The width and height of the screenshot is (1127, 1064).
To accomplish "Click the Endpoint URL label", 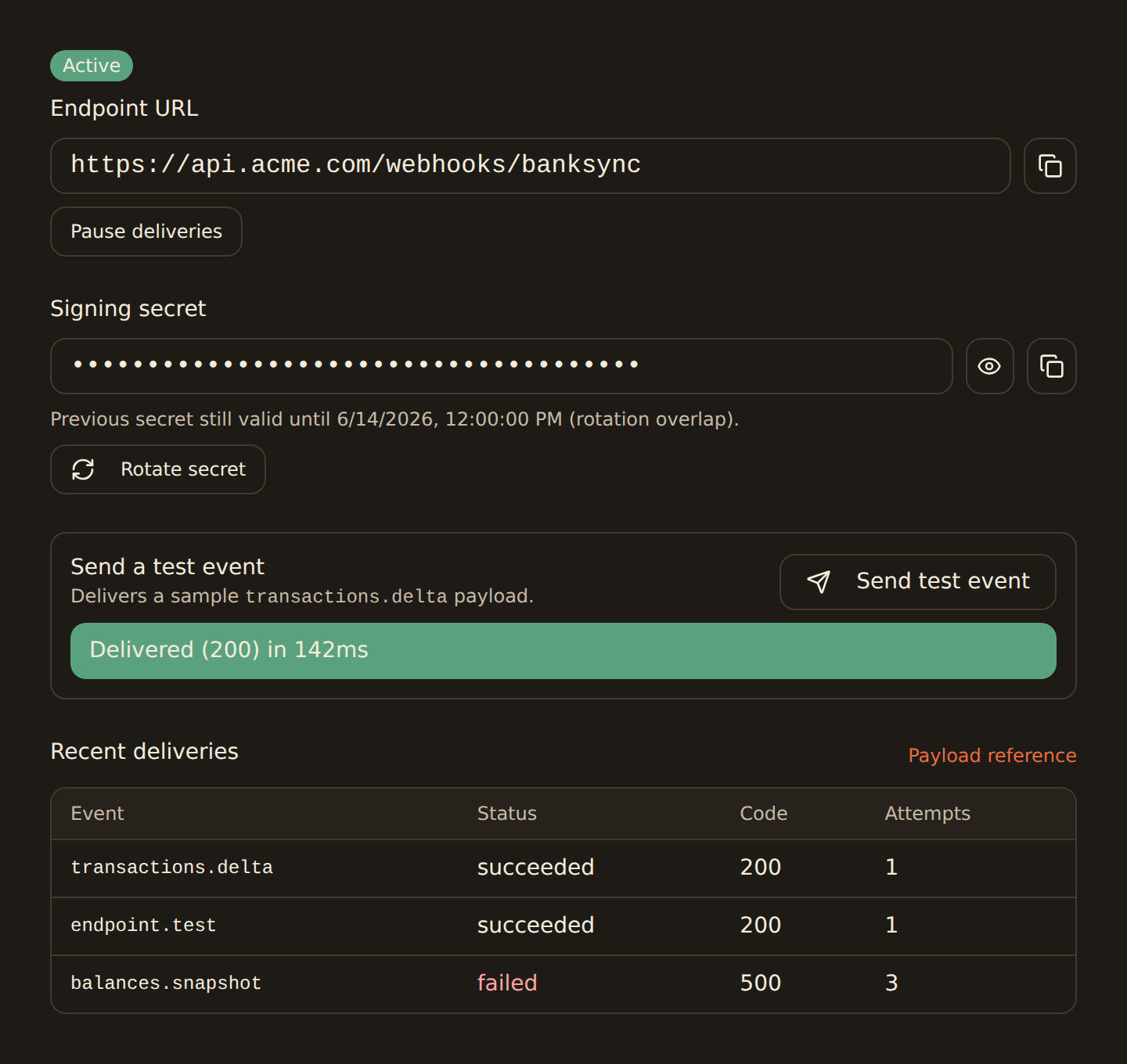I will click(124, 108).
